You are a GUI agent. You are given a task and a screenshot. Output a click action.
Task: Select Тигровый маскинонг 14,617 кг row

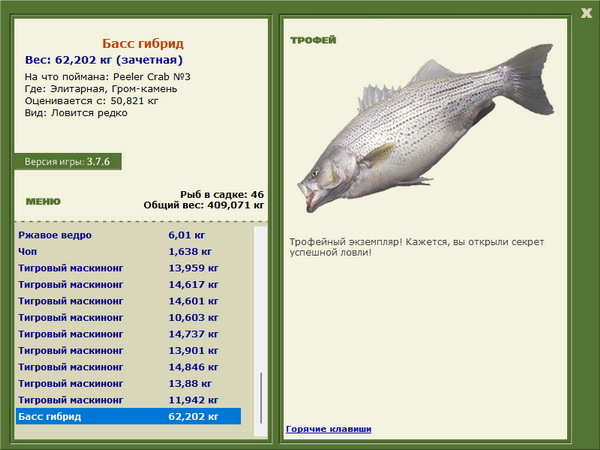pyautogui.click(x=129, y=284)
